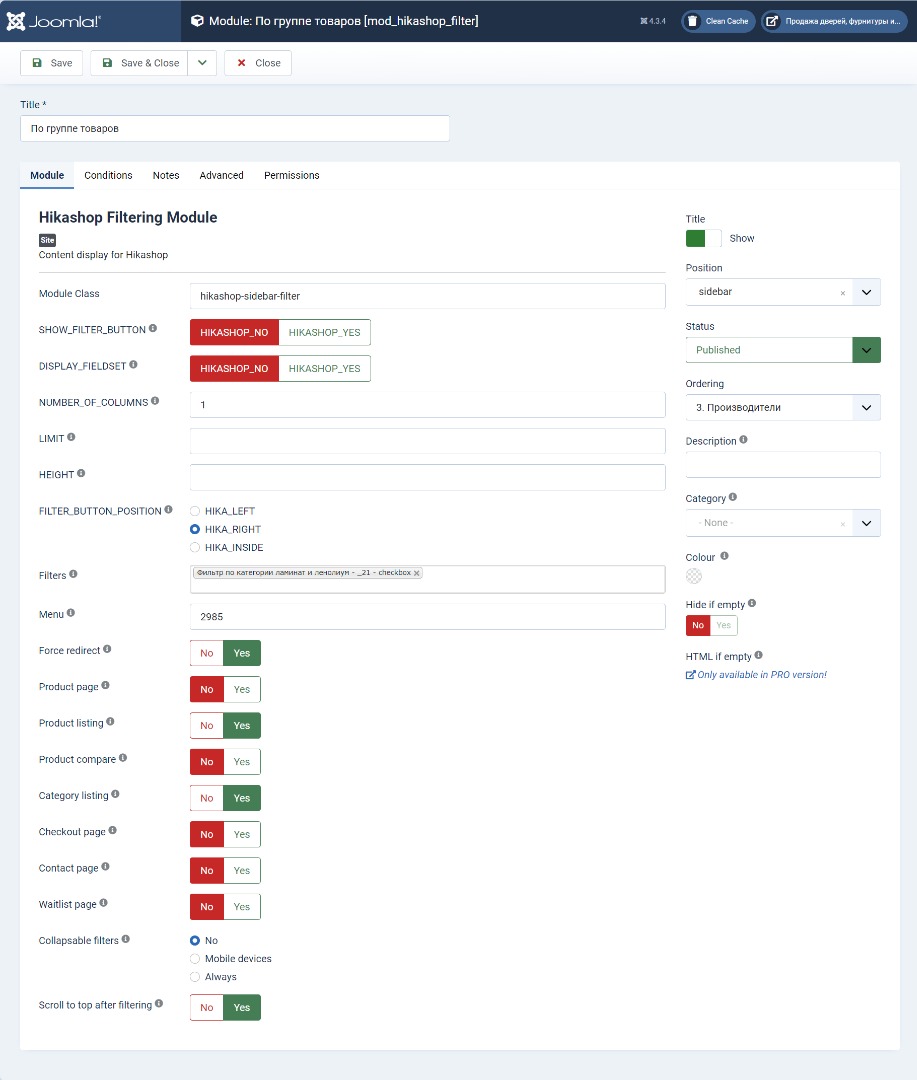Switch to the Advanced tab
917x1080 pixels.
point(221,176)
